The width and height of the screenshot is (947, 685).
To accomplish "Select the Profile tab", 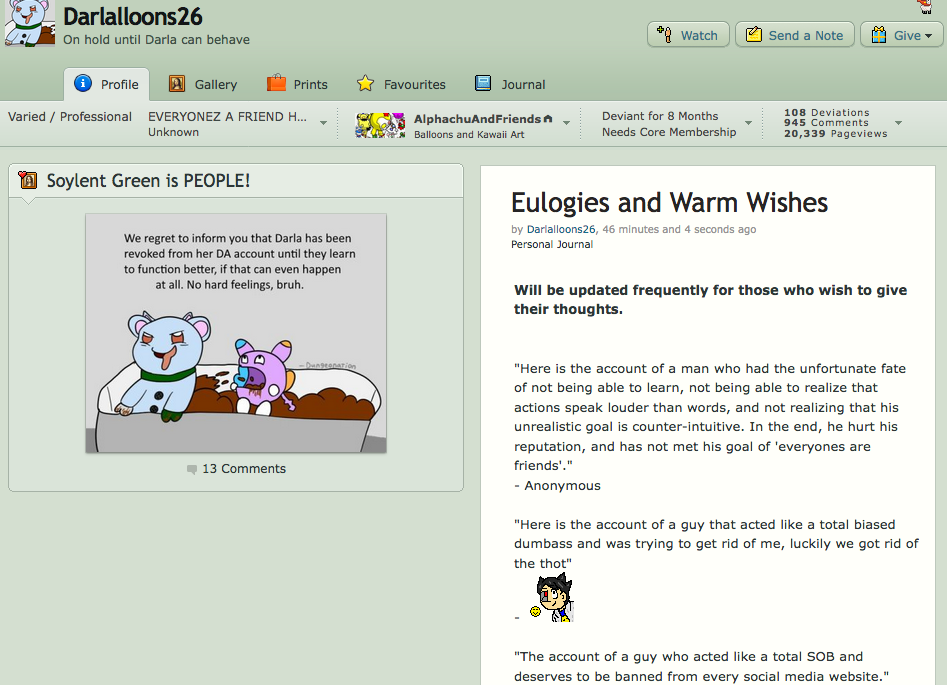I will tap(107, 85).
